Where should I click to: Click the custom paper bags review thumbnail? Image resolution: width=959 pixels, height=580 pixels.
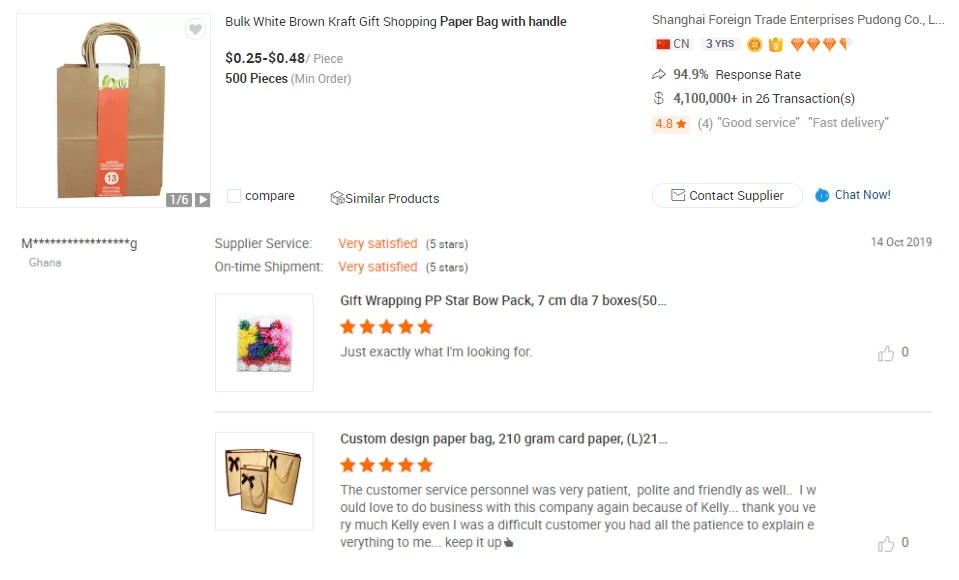tap(264, 481)
